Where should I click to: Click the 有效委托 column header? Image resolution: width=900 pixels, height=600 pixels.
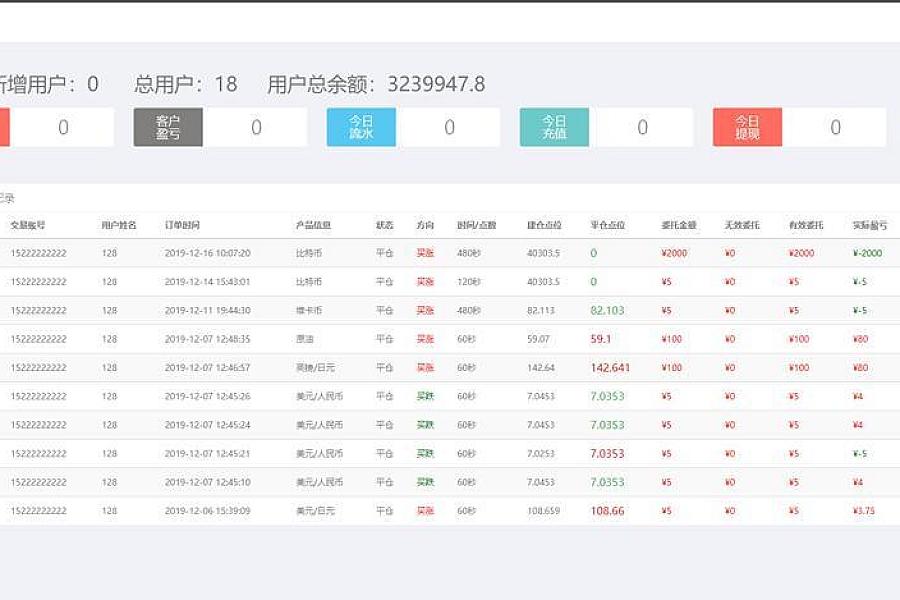click(806, 225)
